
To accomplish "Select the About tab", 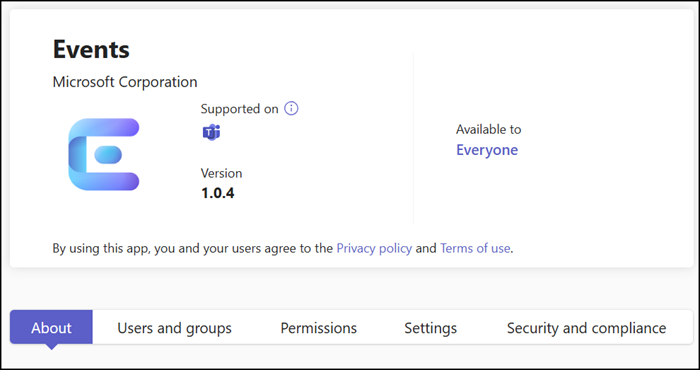I will [51, 328].
